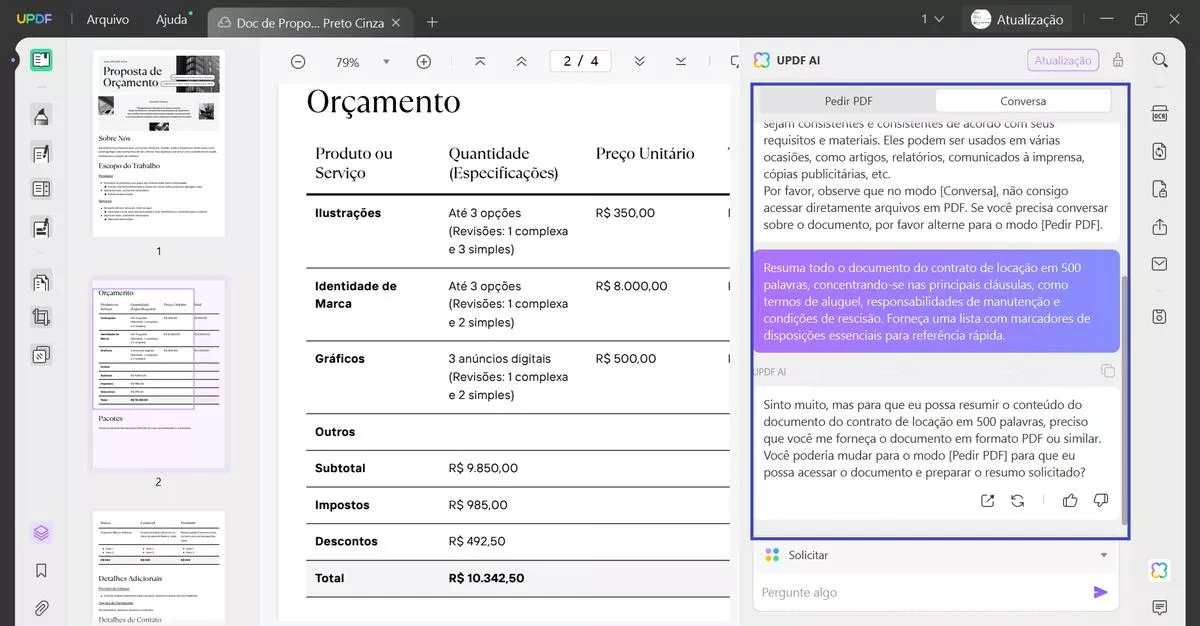Expand the Solicitar prompt dropdown
Viewport: 1200px width, 626px height.
(1104, 555)
